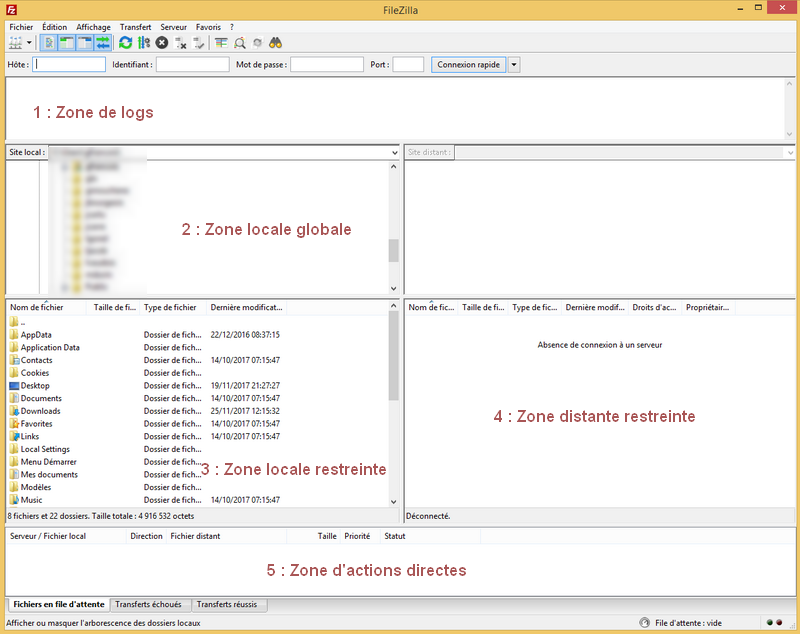Open directory listing filters
The image size is (800, 634).
point(221,42)
